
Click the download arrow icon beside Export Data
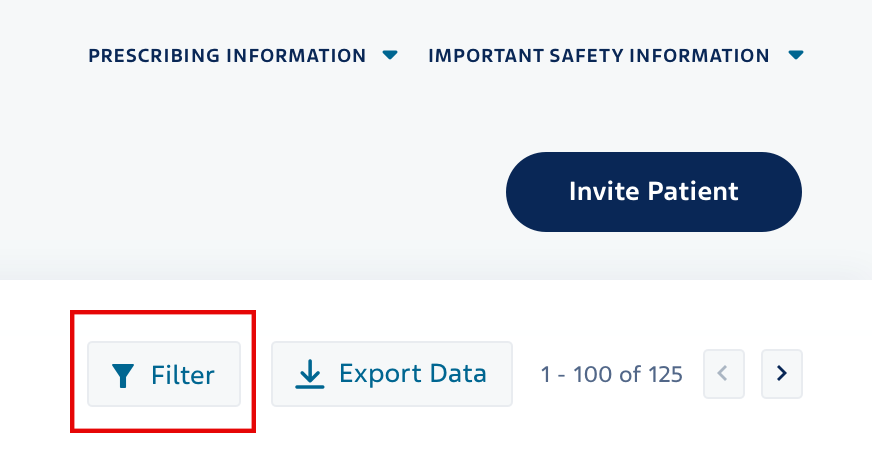pyautogui.click(x=310, y=374)
